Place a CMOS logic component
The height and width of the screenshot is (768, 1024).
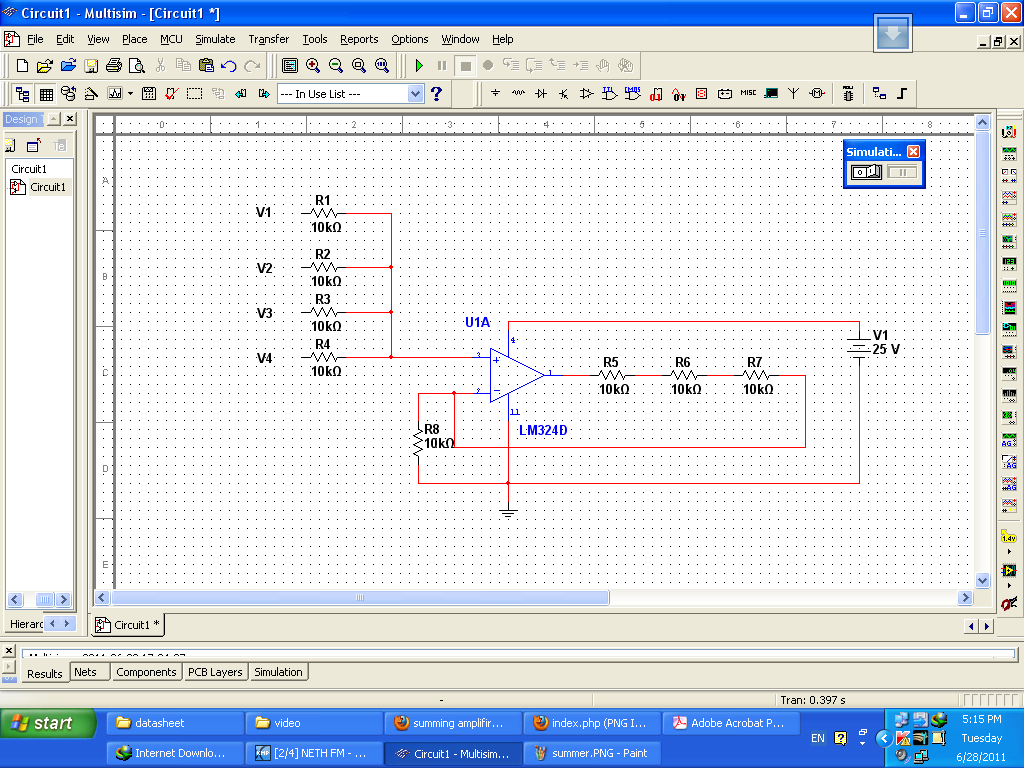click(632, 93)
